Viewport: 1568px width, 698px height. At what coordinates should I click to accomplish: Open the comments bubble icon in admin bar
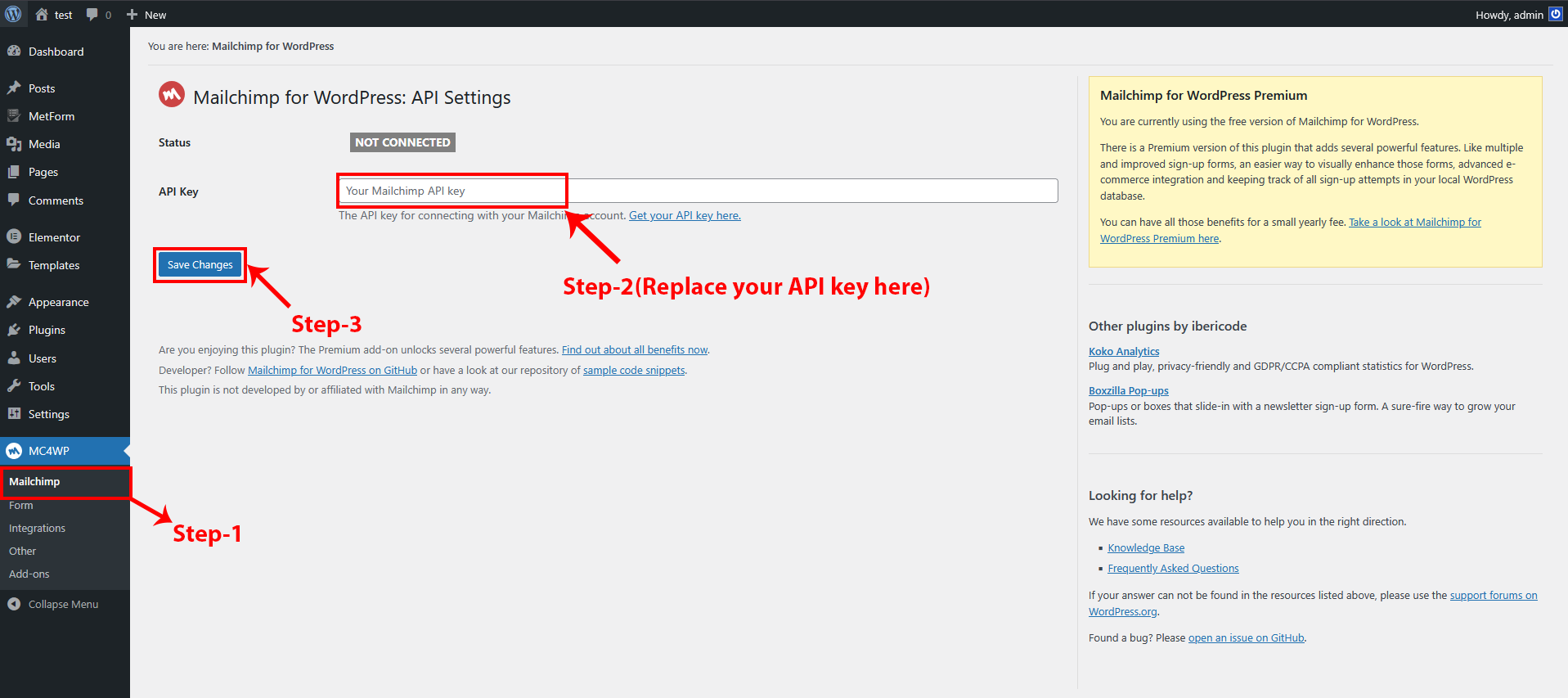92,15
